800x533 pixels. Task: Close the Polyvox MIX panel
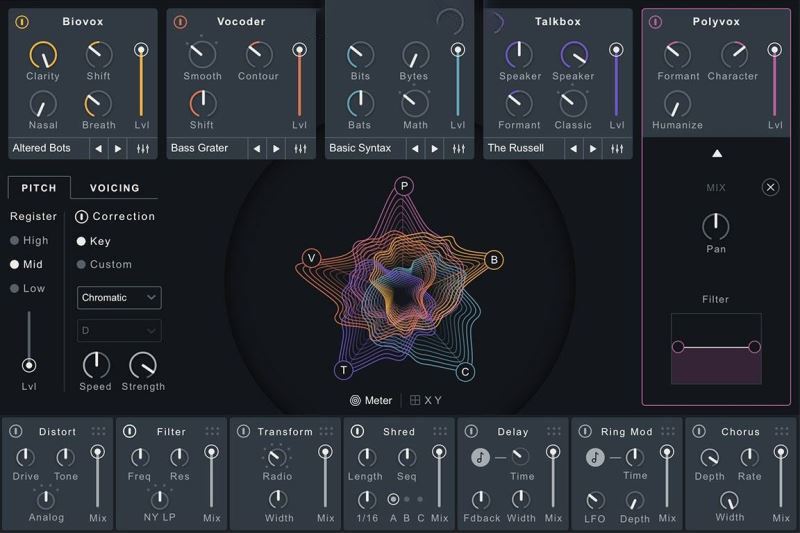[x=770, y=188]
